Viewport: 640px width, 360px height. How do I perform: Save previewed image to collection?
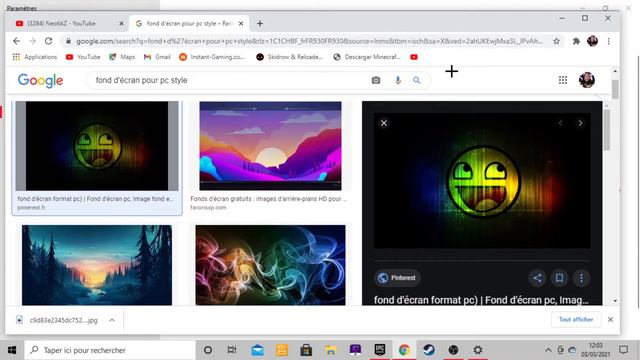click(559, 278)
